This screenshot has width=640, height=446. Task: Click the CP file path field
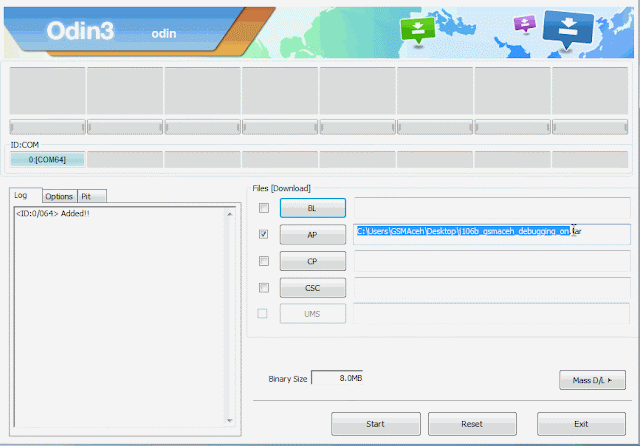[492, 261]
